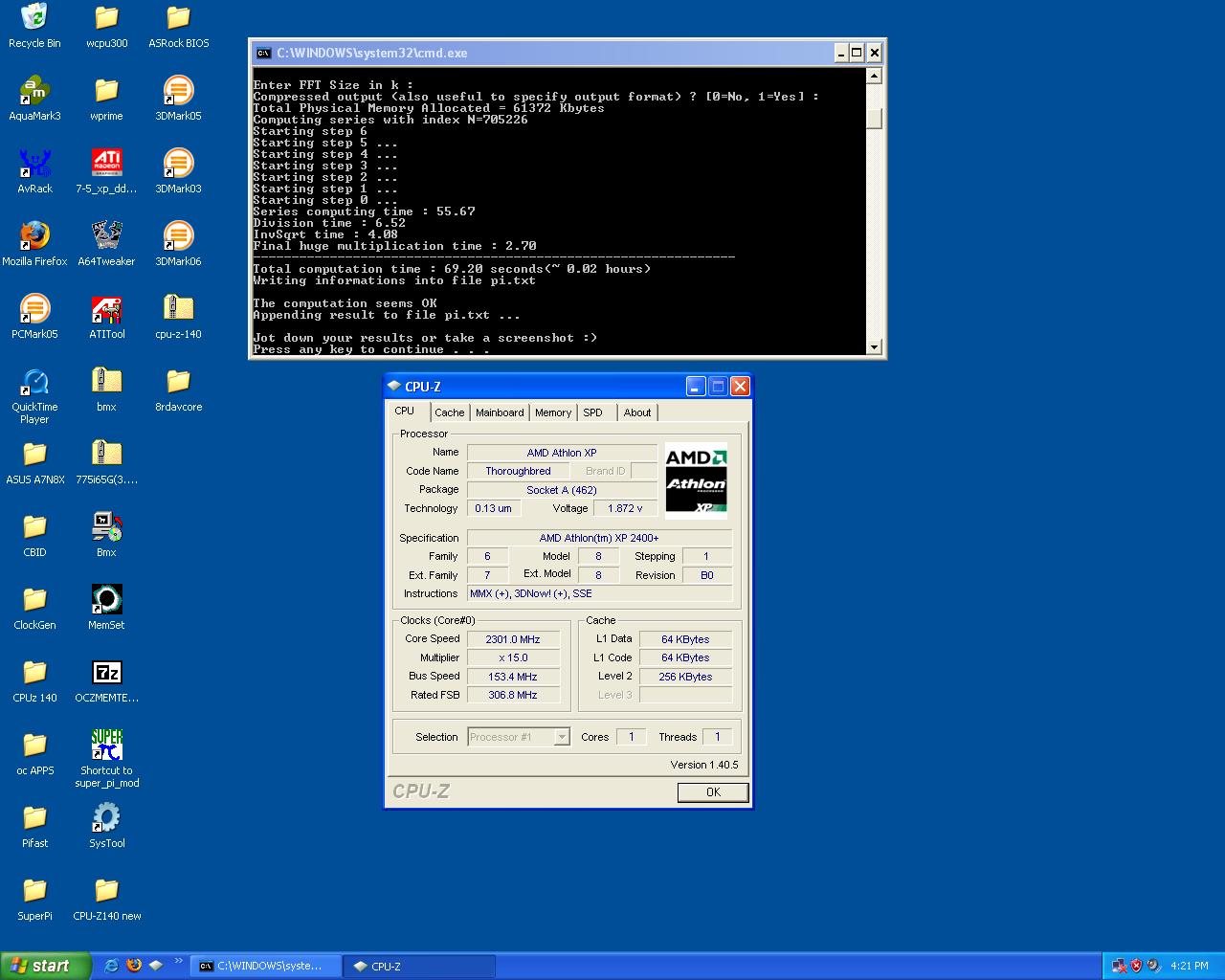The width and height of the screenshot is (1225, 980).
Task: Switch to the Cache tab in CPU-Z
Action: coord(449,412)
